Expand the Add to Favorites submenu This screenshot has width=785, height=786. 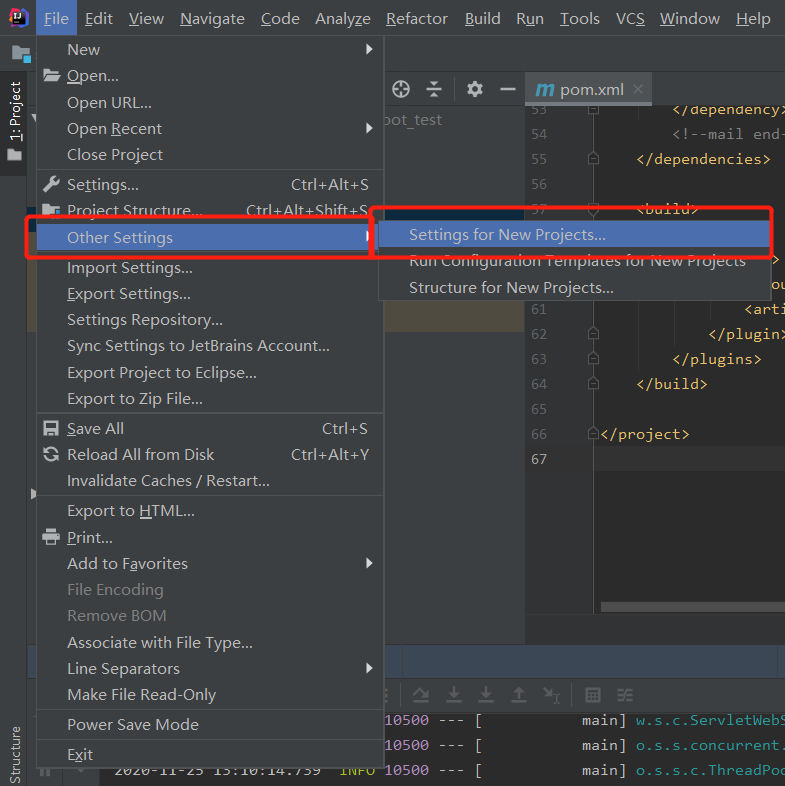[x=210, y=563]
